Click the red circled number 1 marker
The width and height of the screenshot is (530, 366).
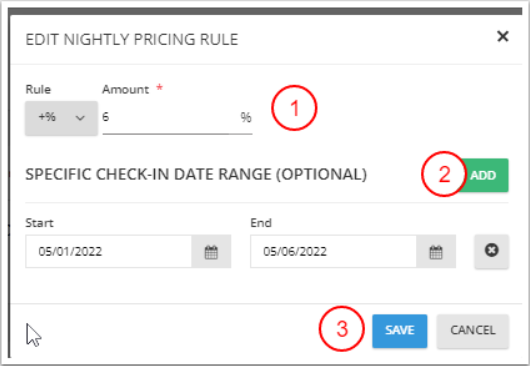point(294,108)
